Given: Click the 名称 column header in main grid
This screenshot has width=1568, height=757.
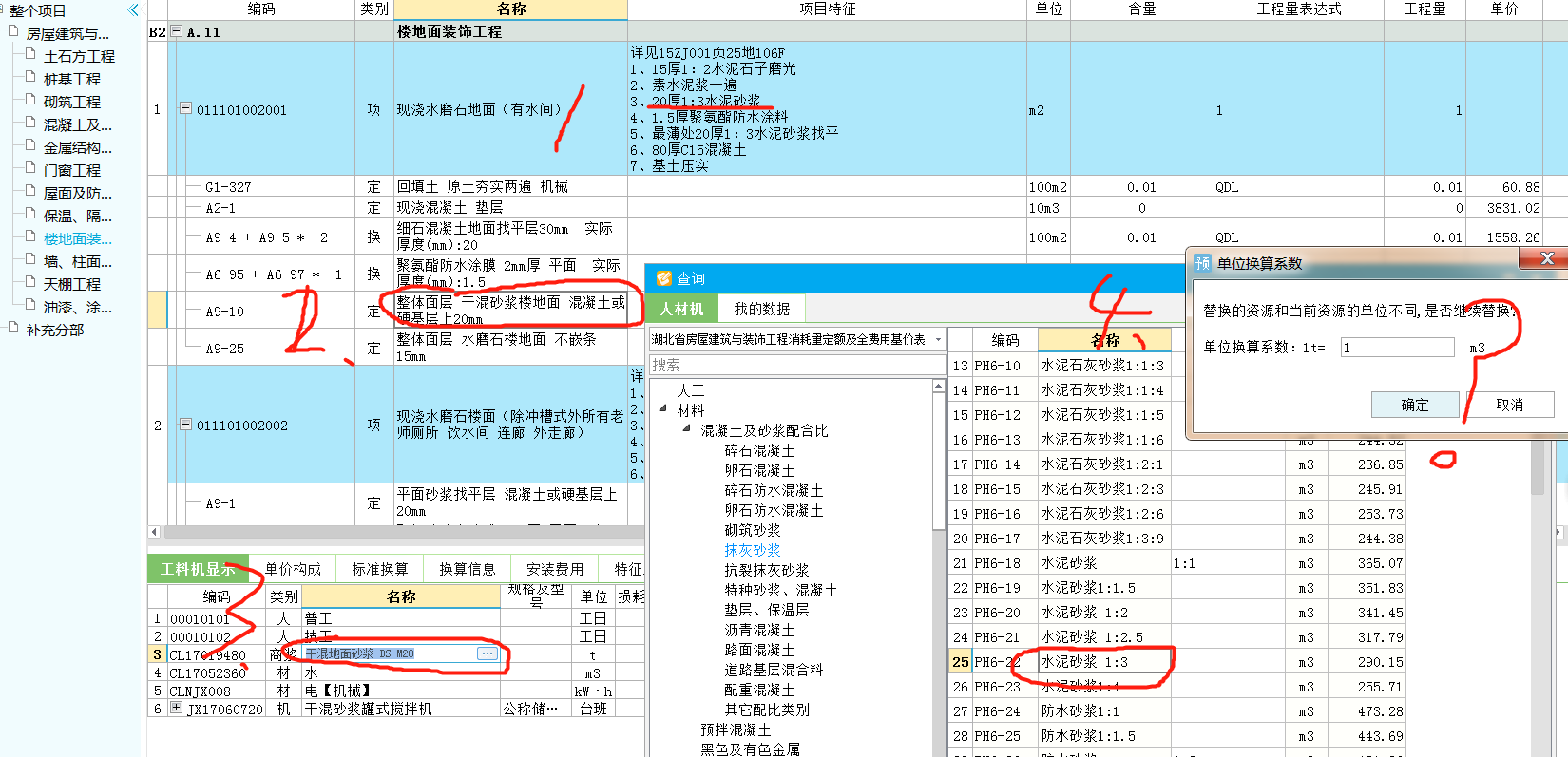Looking at the screenshot, I should [x=511, y=9].
